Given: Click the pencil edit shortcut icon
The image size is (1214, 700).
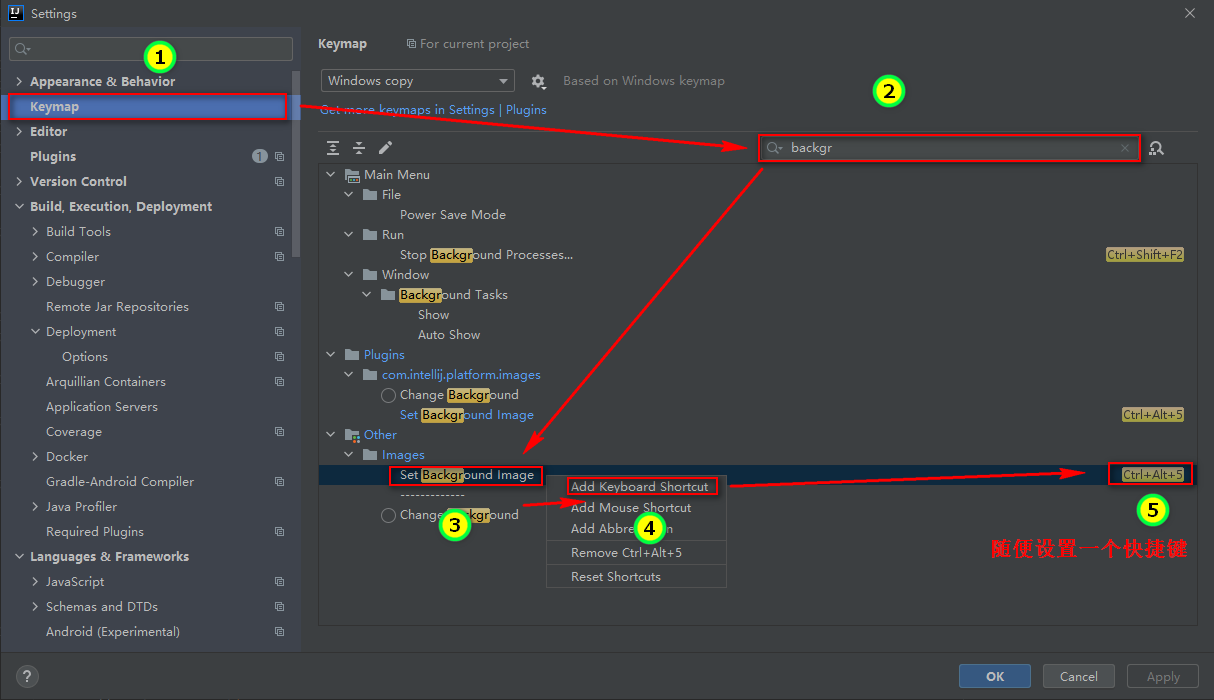Looking at the screenshot, I should pos(385,148).
